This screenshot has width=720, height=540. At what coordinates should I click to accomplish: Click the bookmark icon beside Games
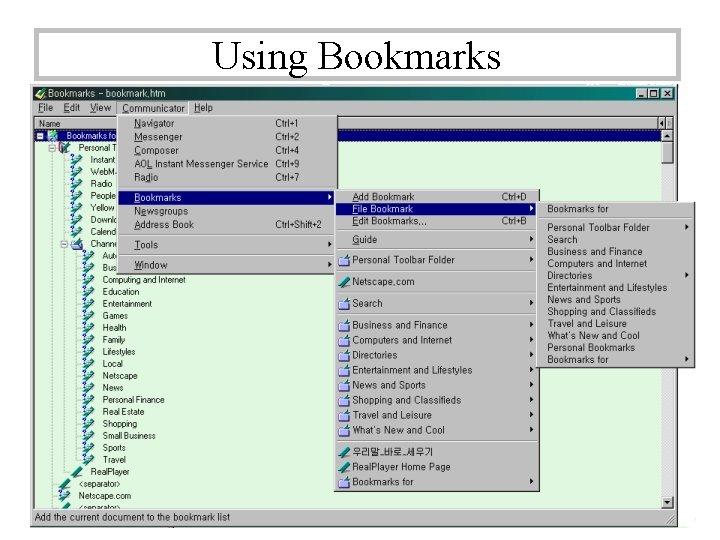[88, 315]
